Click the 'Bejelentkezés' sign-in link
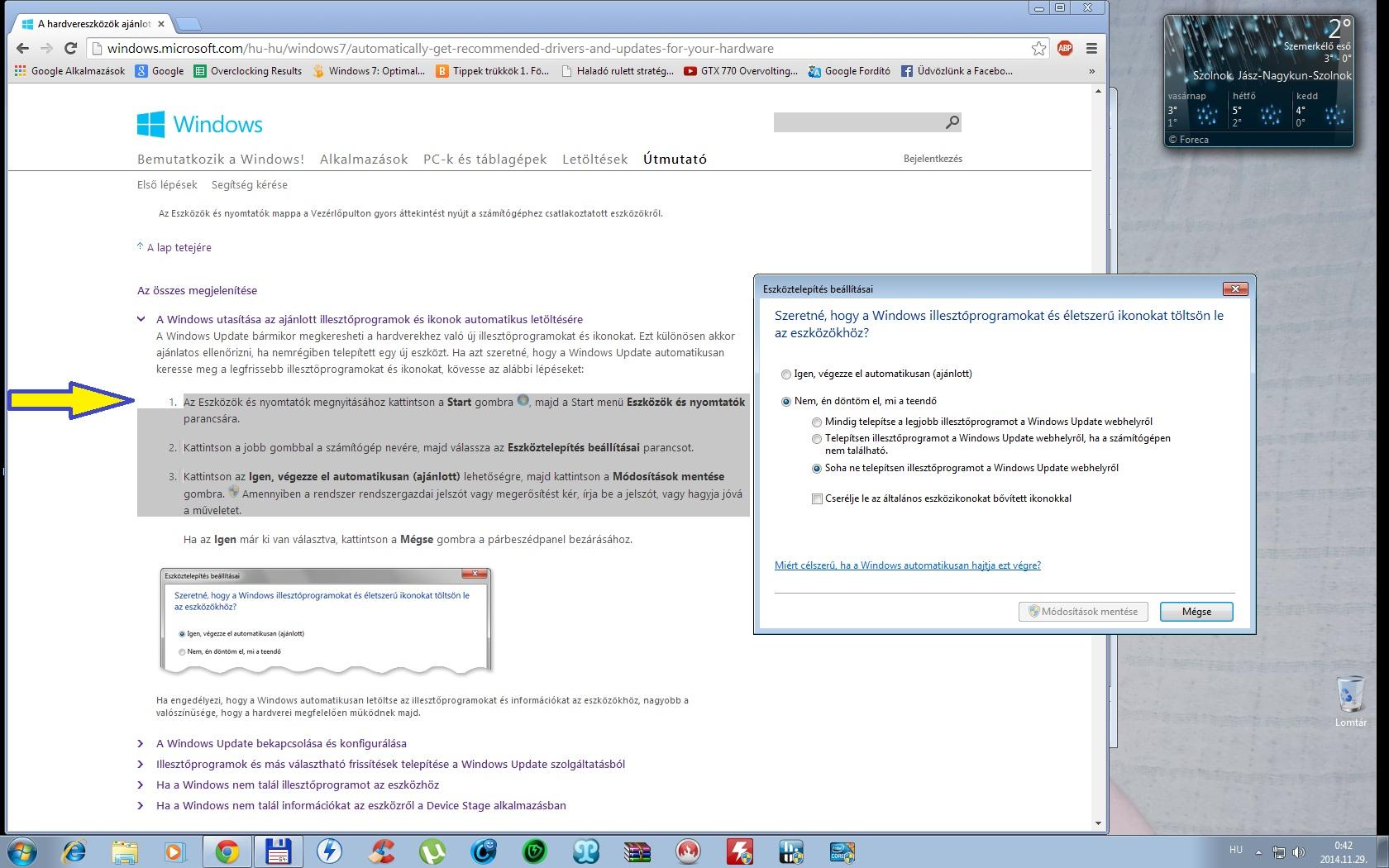Image resolution: width=1389 pixels, height=868 pixels. 933,159
